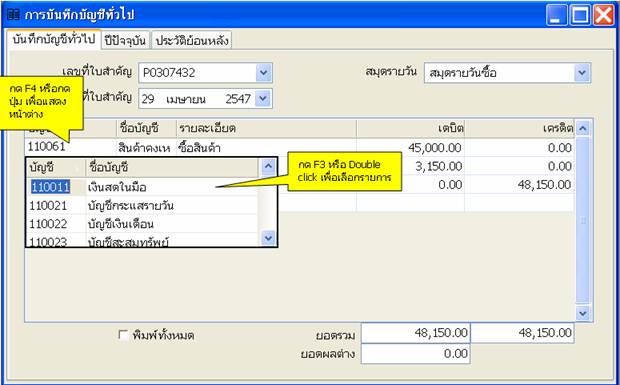Click the ยอดผลต่าง difference field 0.00
The width and height of the screenshot is (620, 385).
point(415,353)
